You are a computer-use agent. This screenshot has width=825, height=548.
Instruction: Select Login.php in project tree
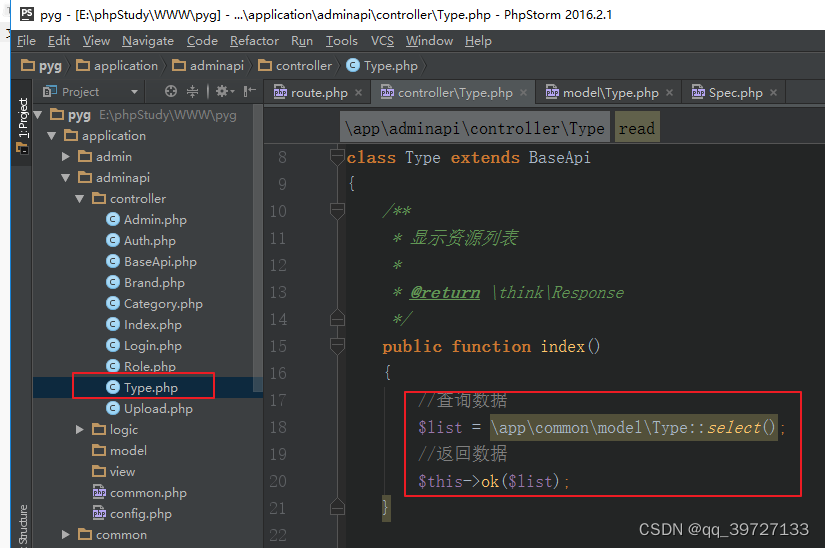pyautogui.click(x=144, y=346)
